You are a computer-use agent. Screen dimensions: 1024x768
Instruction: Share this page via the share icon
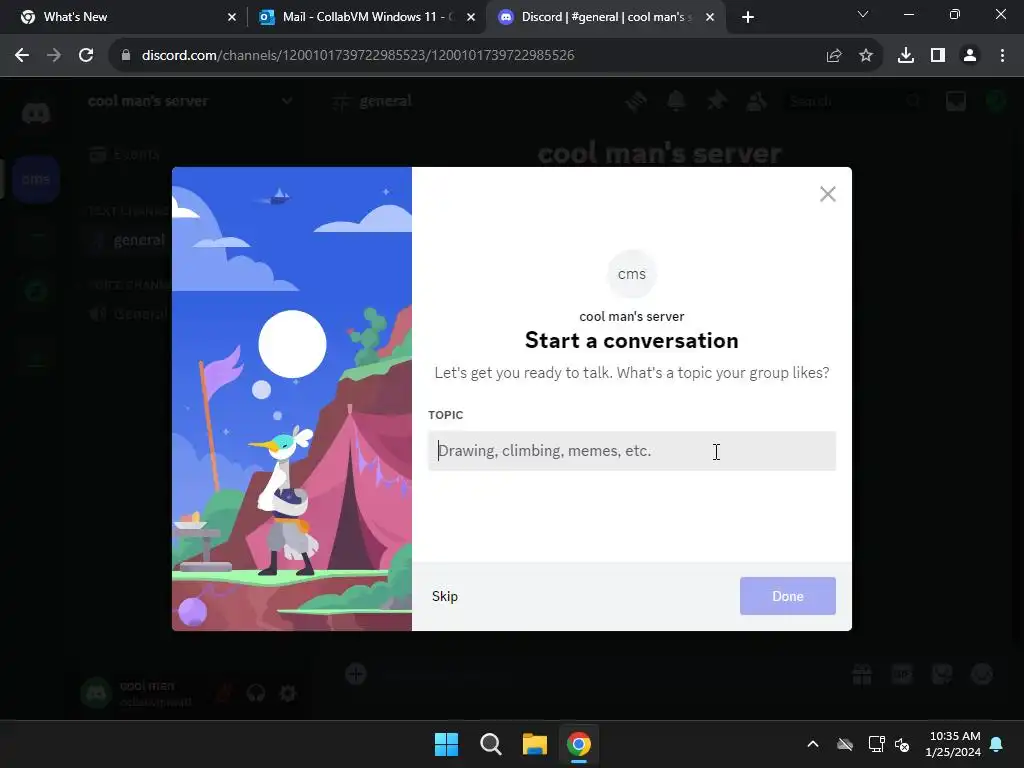[834, 56]
